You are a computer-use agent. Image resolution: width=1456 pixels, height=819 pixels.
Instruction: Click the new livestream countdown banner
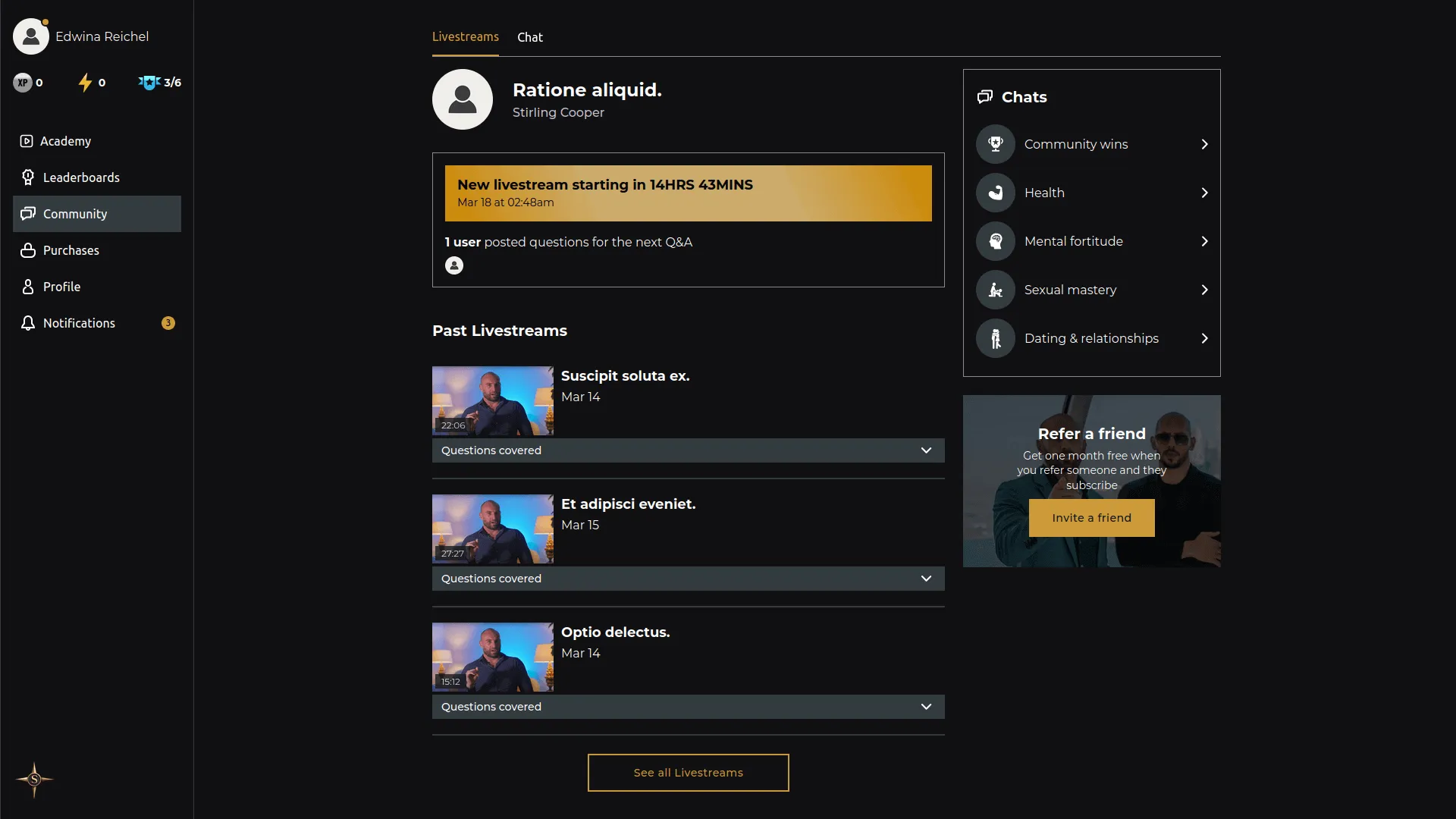click(688, 193)
